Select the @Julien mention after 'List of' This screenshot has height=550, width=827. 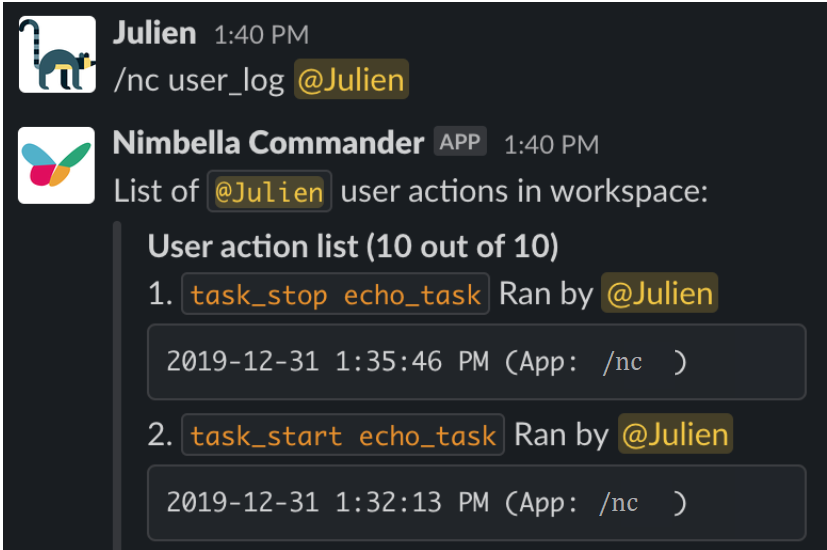[269, 191]
